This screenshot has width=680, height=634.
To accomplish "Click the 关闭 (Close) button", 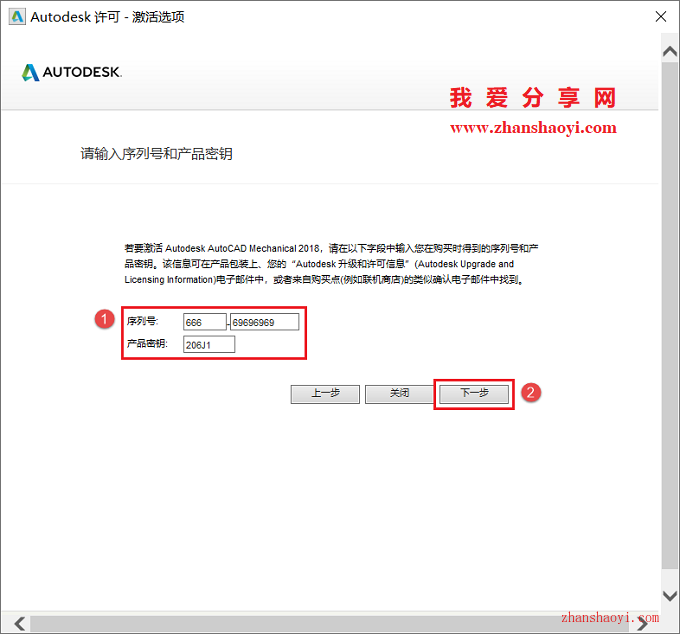I will tap(399, 394).
